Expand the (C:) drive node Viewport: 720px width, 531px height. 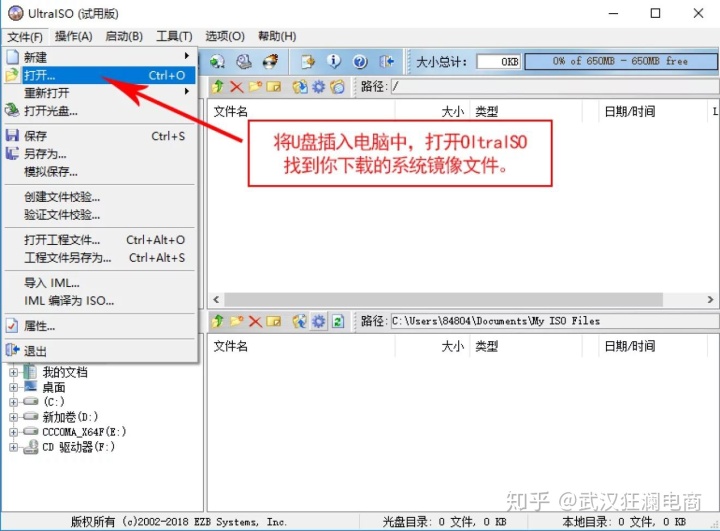coord(13,402)
